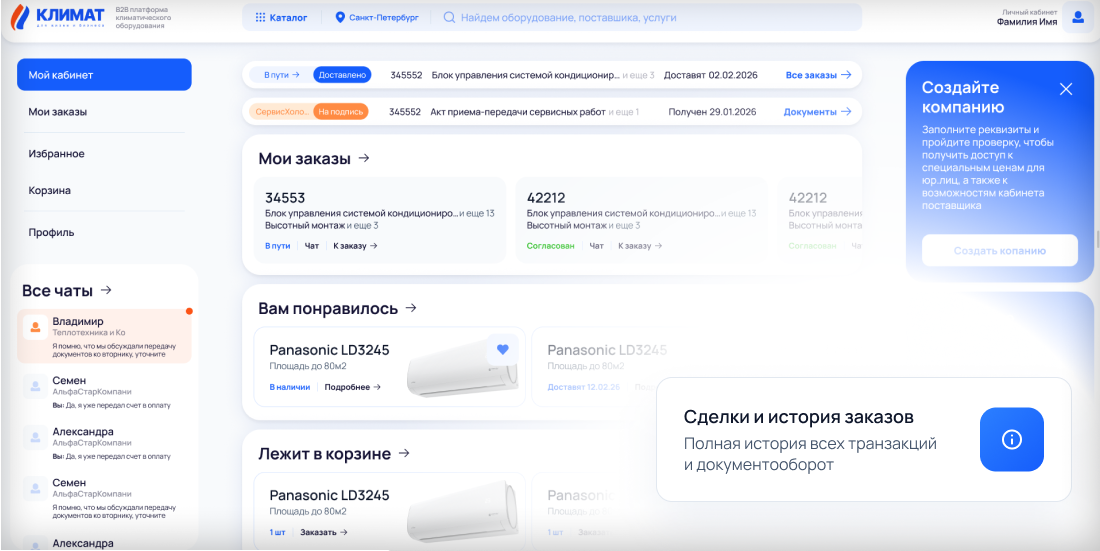Select city Санкт-Петербург location picker

pyautogui.click(x=376, y=18)
